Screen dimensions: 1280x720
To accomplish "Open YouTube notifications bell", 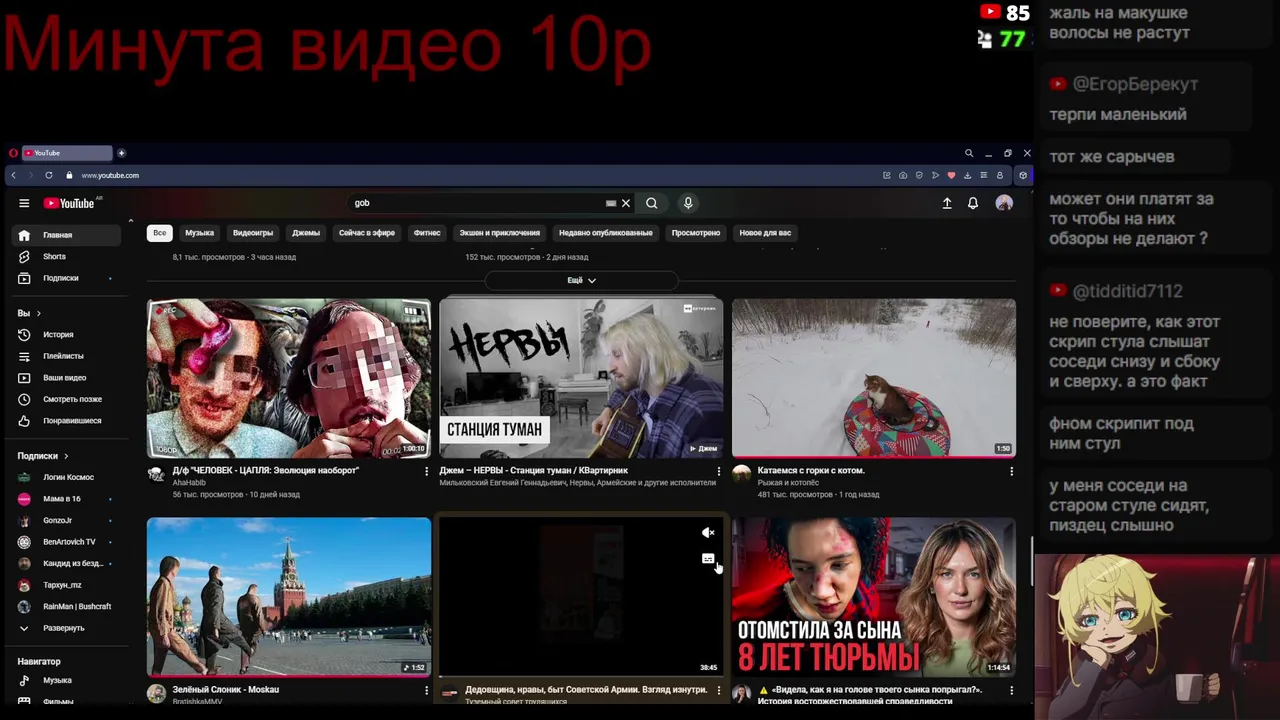I will tap(973, 203).
